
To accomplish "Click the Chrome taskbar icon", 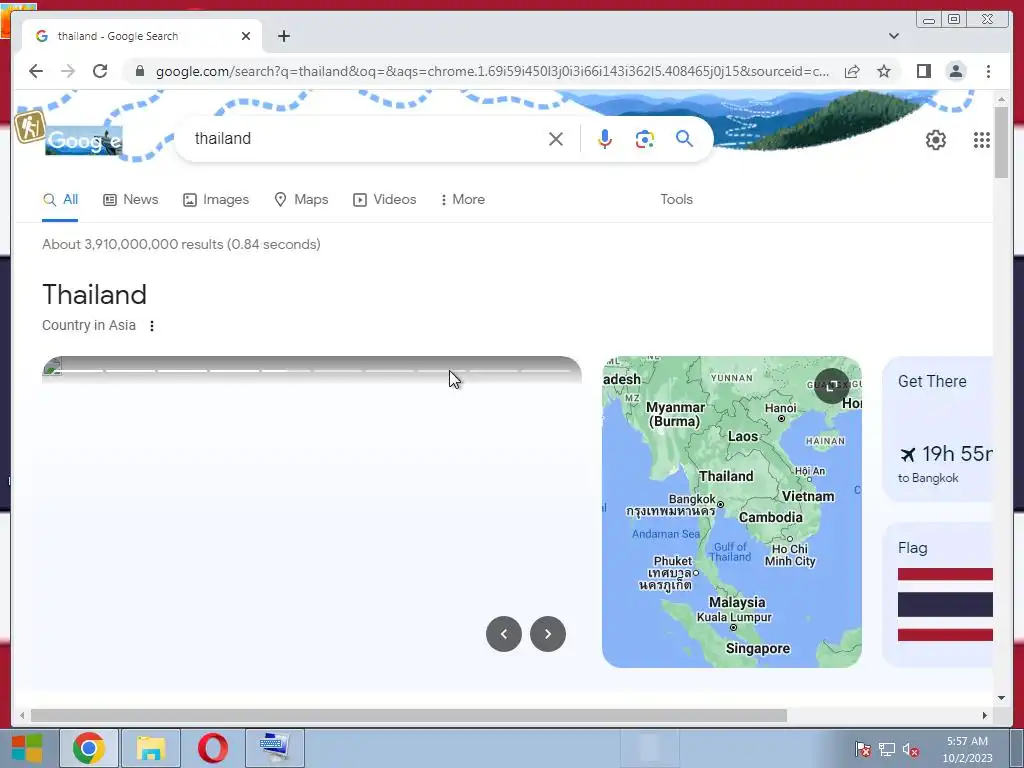I will pos(89,748).
